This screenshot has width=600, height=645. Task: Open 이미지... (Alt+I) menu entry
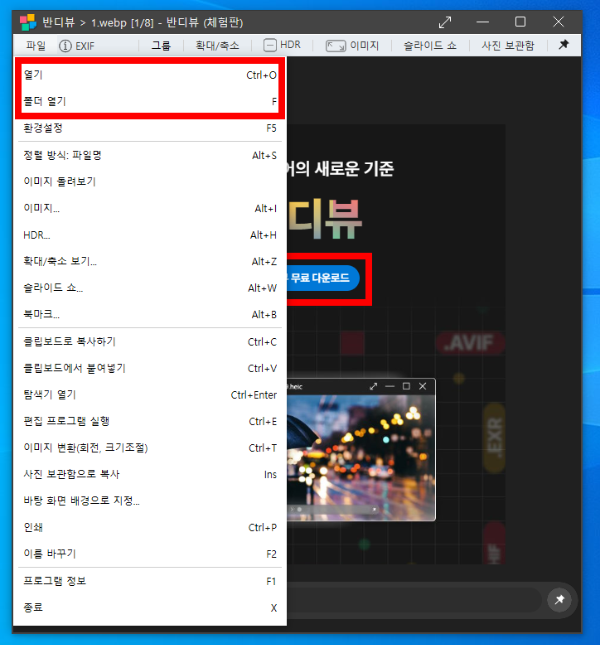point(150,208)
